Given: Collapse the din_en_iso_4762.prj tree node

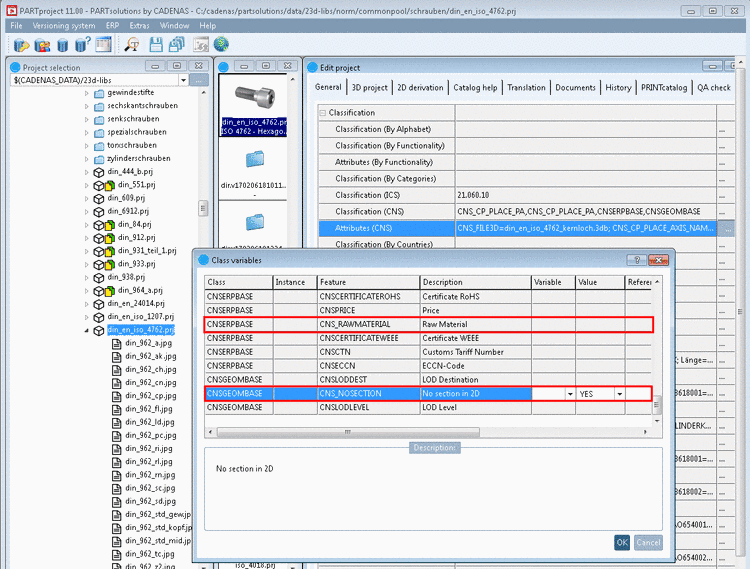Looking at the screenshot, I should (x=87, y=330).
